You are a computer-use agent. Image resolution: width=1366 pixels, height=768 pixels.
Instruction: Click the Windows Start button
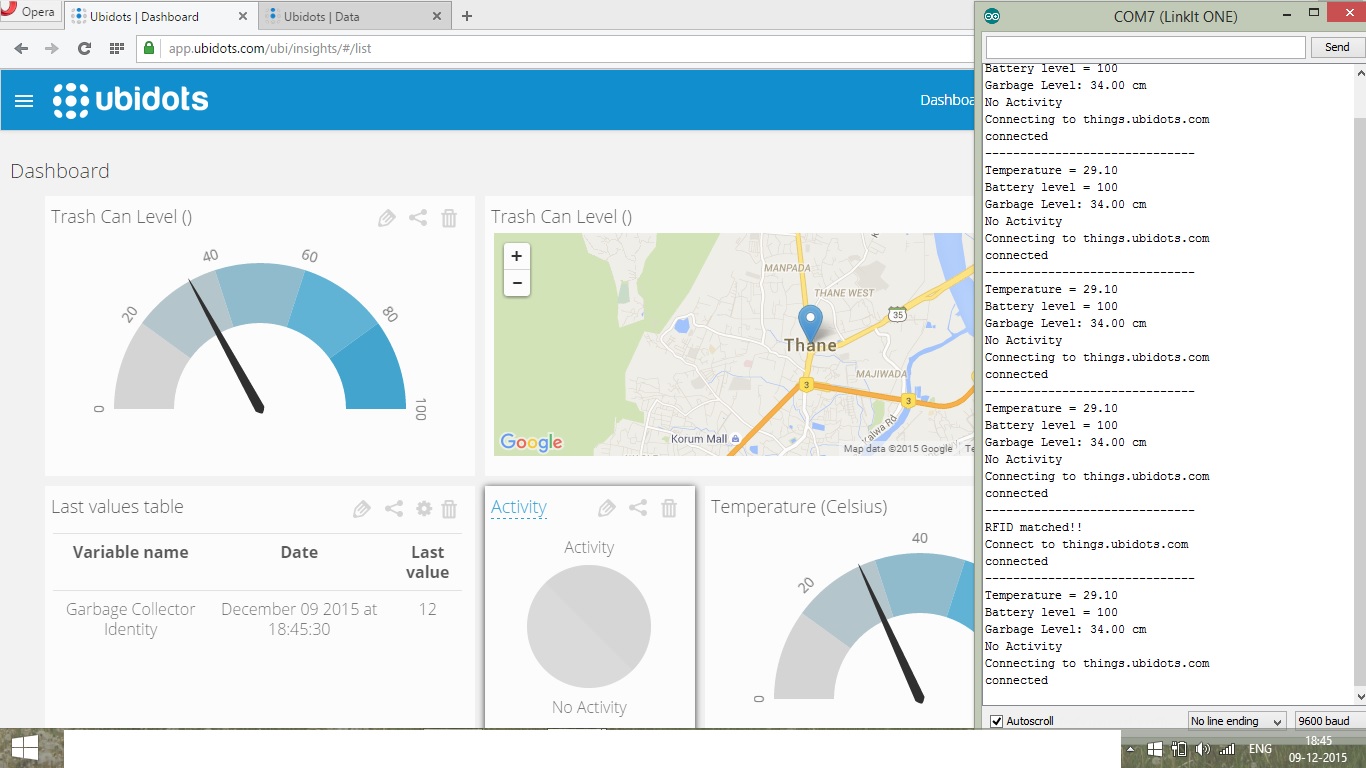25,748
